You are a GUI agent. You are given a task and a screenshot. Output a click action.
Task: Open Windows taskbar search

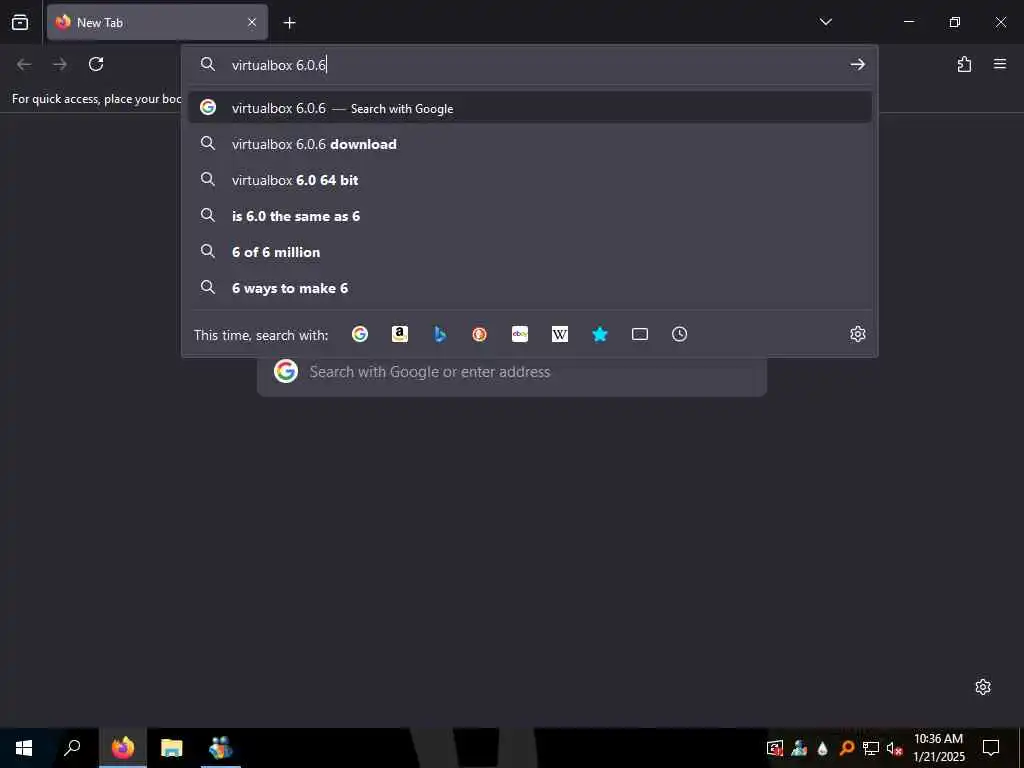pos(72,748)
